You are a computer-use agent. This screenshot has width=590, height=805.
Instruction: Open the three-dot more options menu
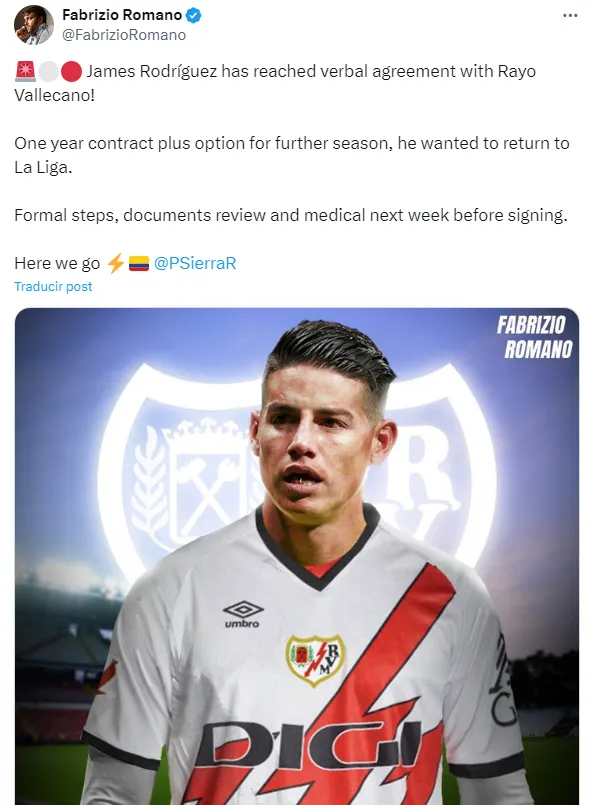[x=570, y=15]
